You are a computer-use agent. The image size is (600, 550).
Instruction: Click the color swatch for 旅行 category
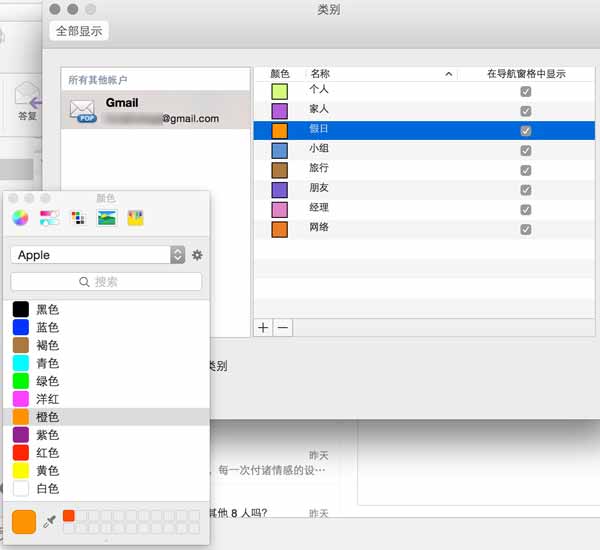279,170
